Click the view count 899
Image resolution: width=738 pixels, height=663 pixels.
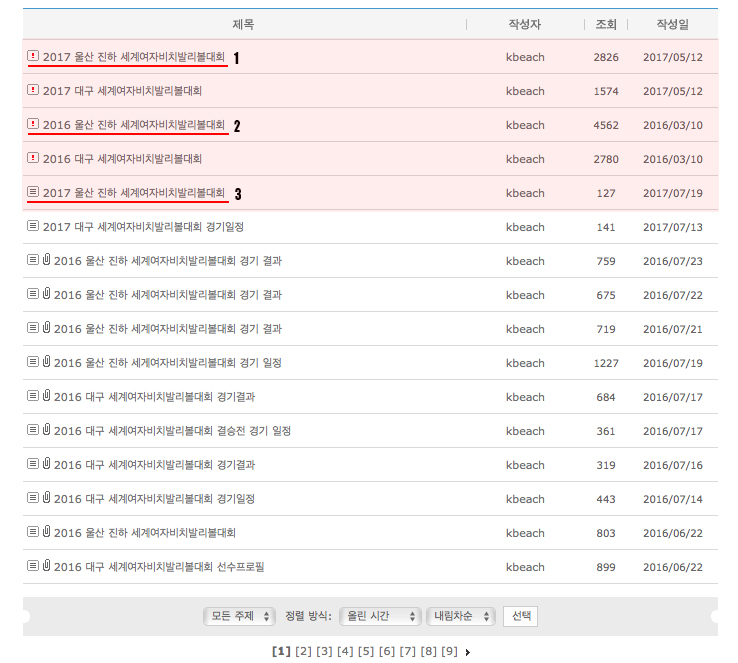click(606, 567)
